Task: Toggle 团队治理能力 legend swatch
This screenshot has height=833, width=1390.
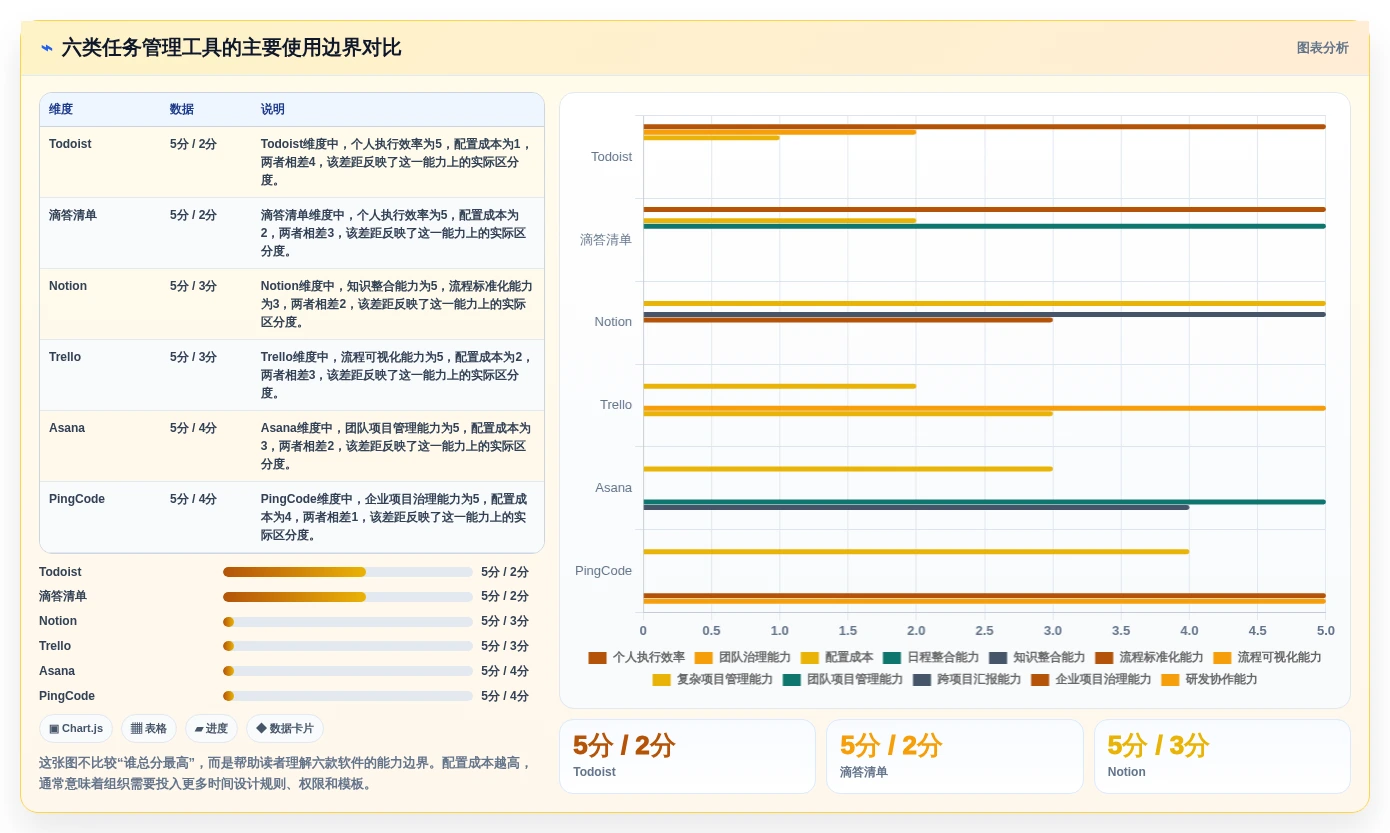Action: click(x=703, y=658)
